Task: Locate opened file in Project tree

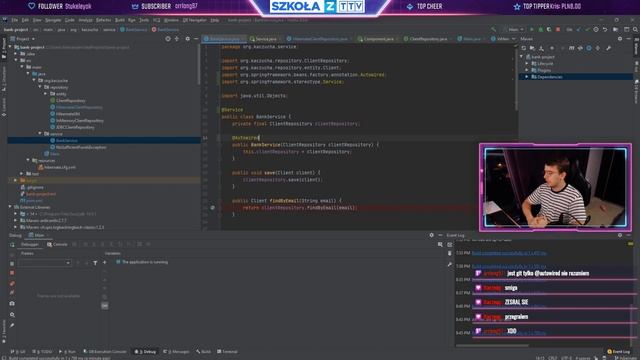Action: point(168,39)
